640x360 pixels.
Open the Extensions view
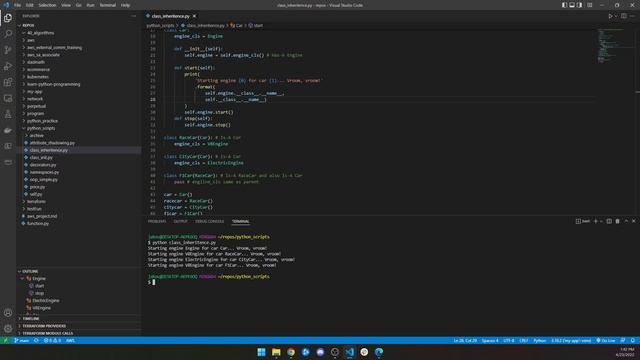point(8,82)
